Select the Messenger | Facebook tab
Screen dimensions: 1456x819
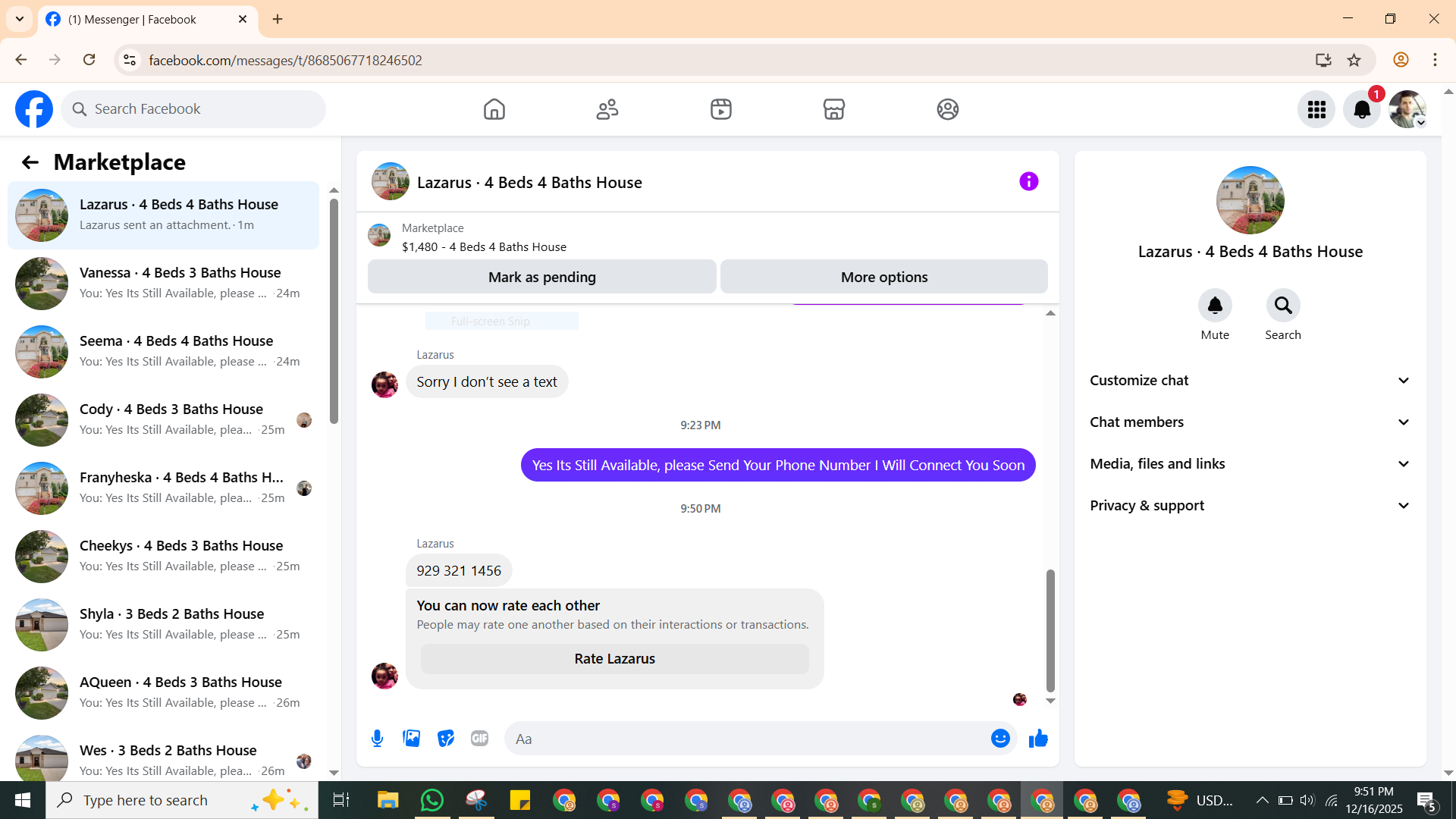point(148,20)
